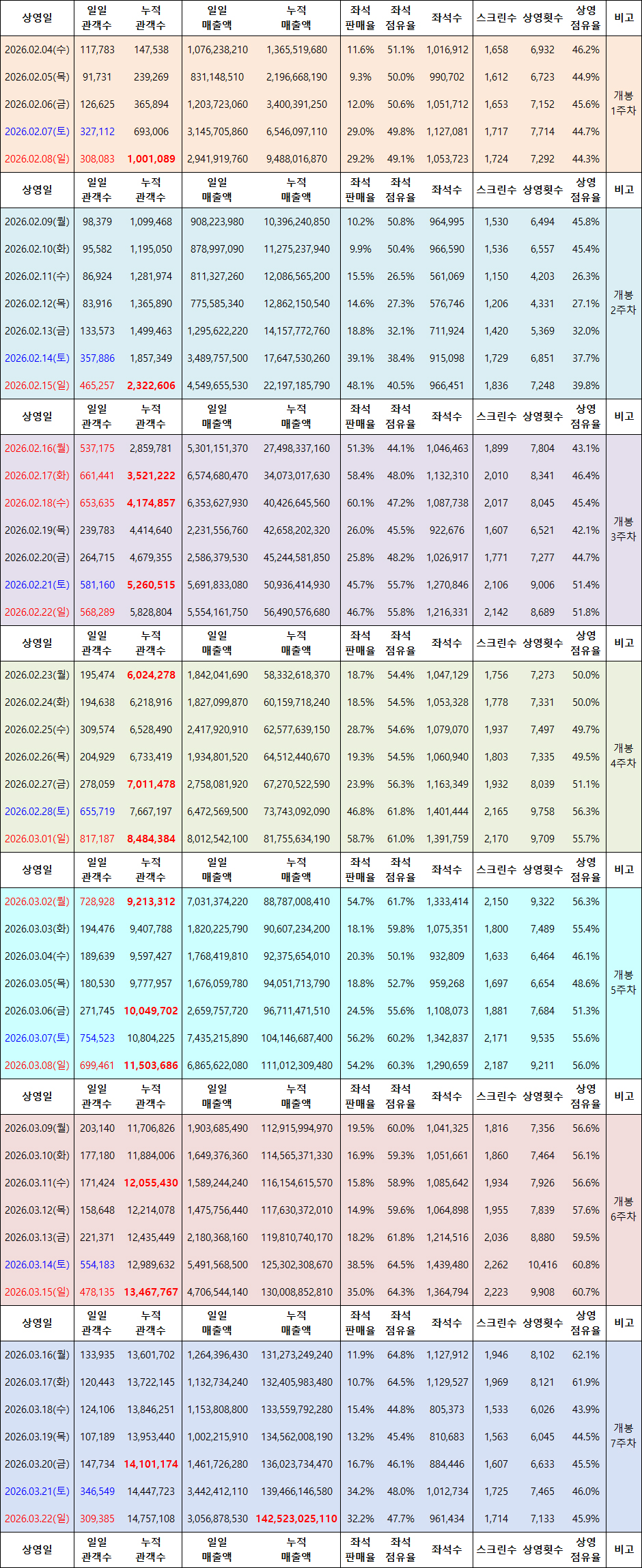This screenshot has height=1568, width=642.
Task: Click the cumulative audience value 10,049,702
Action: click(x=151, y=1011)
